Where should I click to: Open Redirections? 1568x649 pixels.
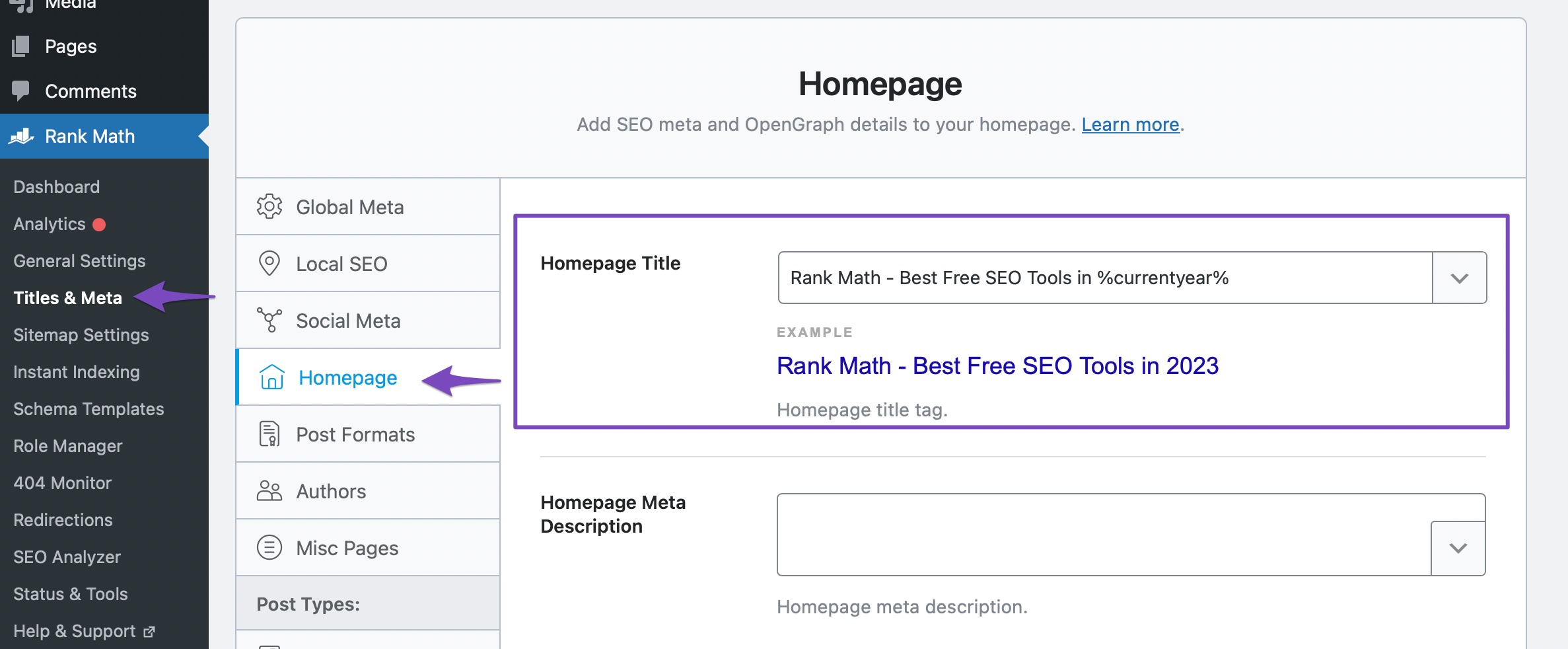tap(63, 520)
